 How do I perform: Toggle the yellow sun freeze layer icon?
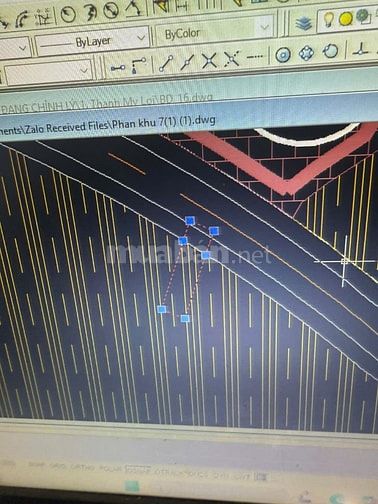tap(346, 19)
